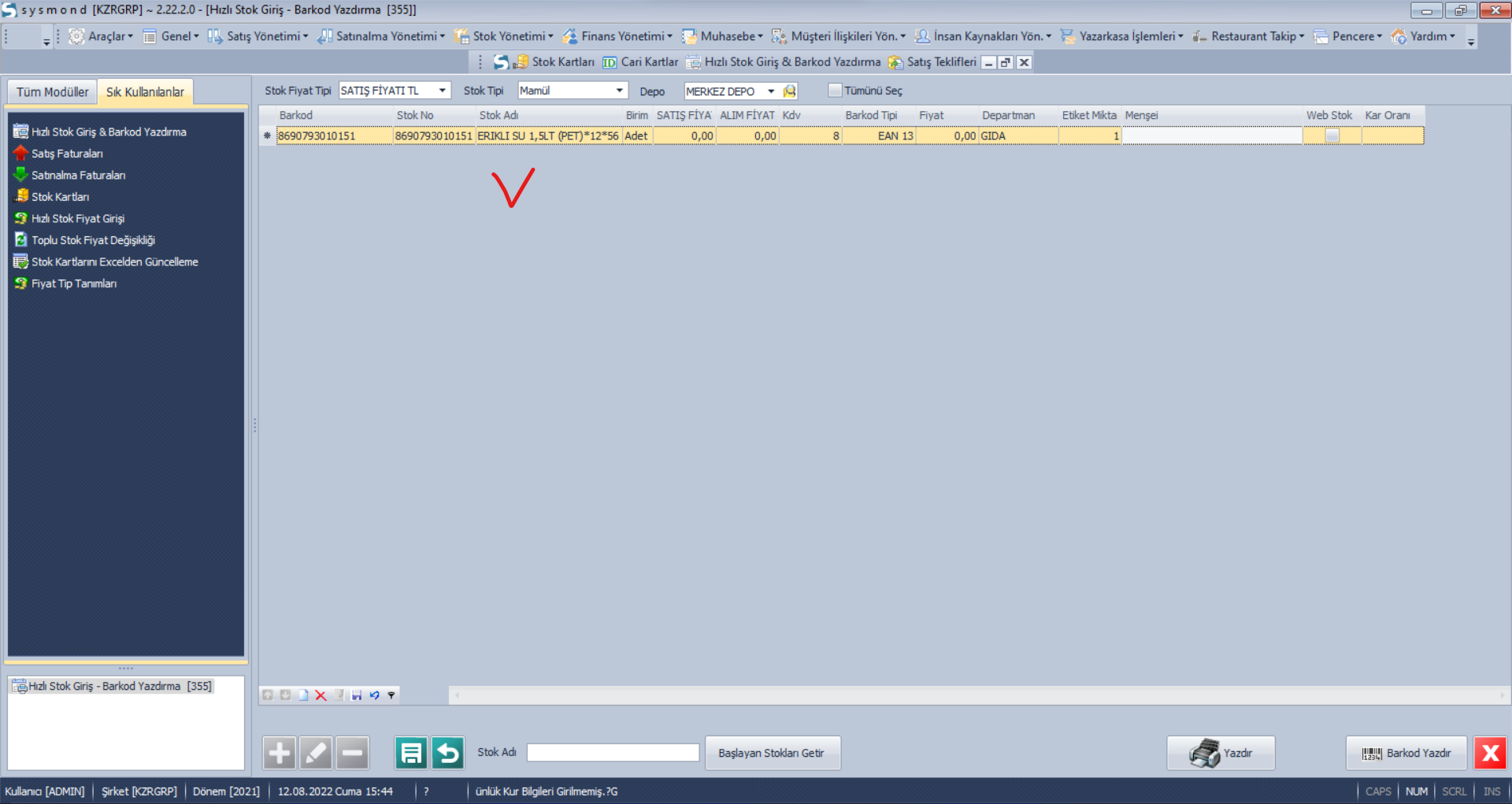Open Hızlı Stok Fiyat Girişi from sidebar
This screenshot has height=804, width=1512.
click(78, 219)
